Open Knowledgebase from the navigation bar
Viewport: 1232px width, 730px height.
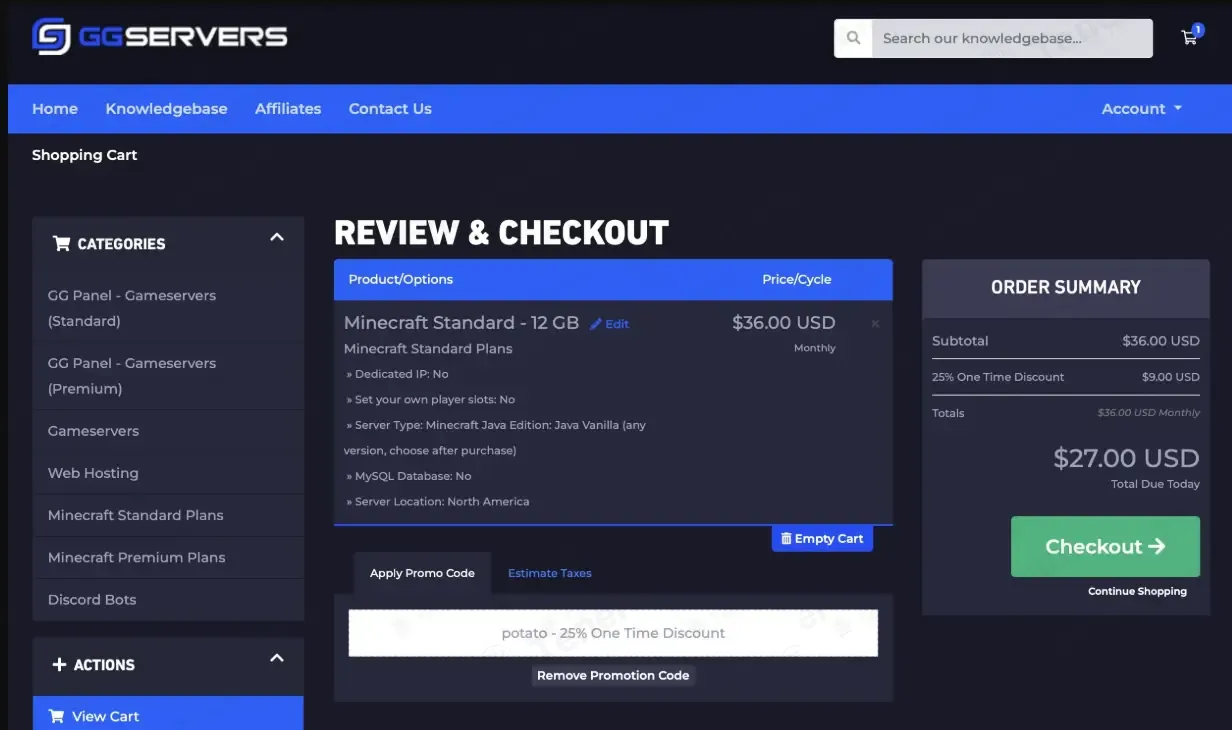click(x=166, y=109)
